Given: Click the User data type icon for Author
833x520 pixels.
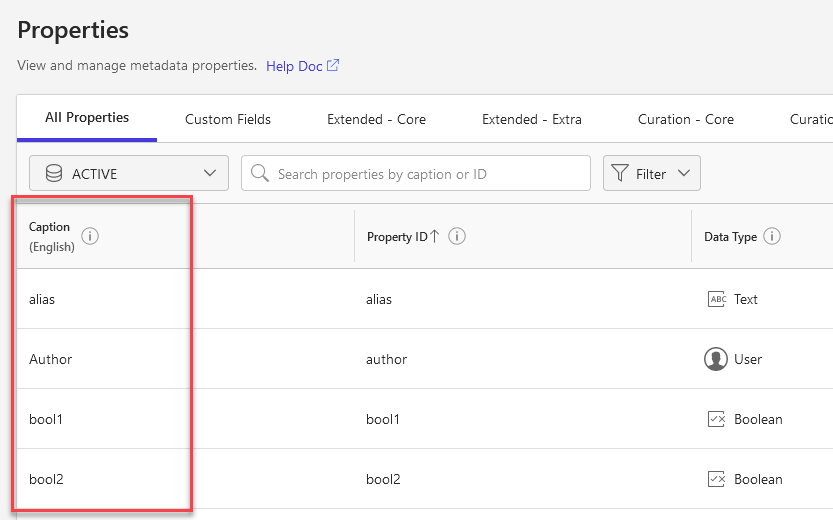Looking at the screenshot, I should point(715,359).
